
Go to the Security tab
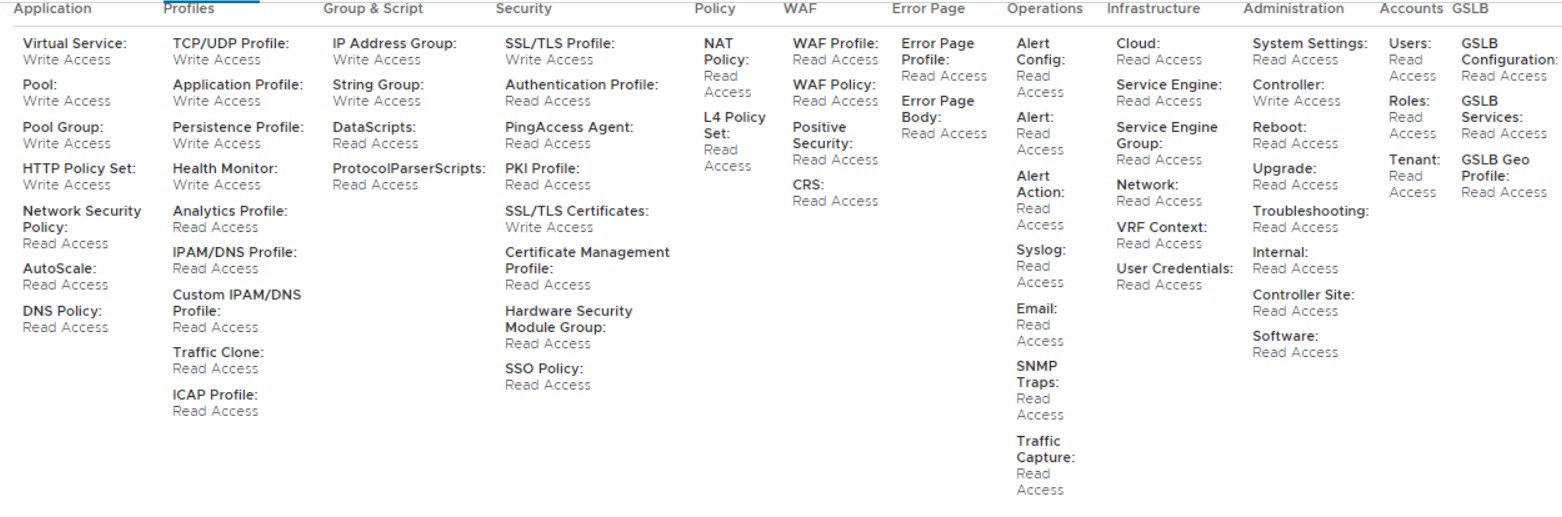[x=523, y=9]
